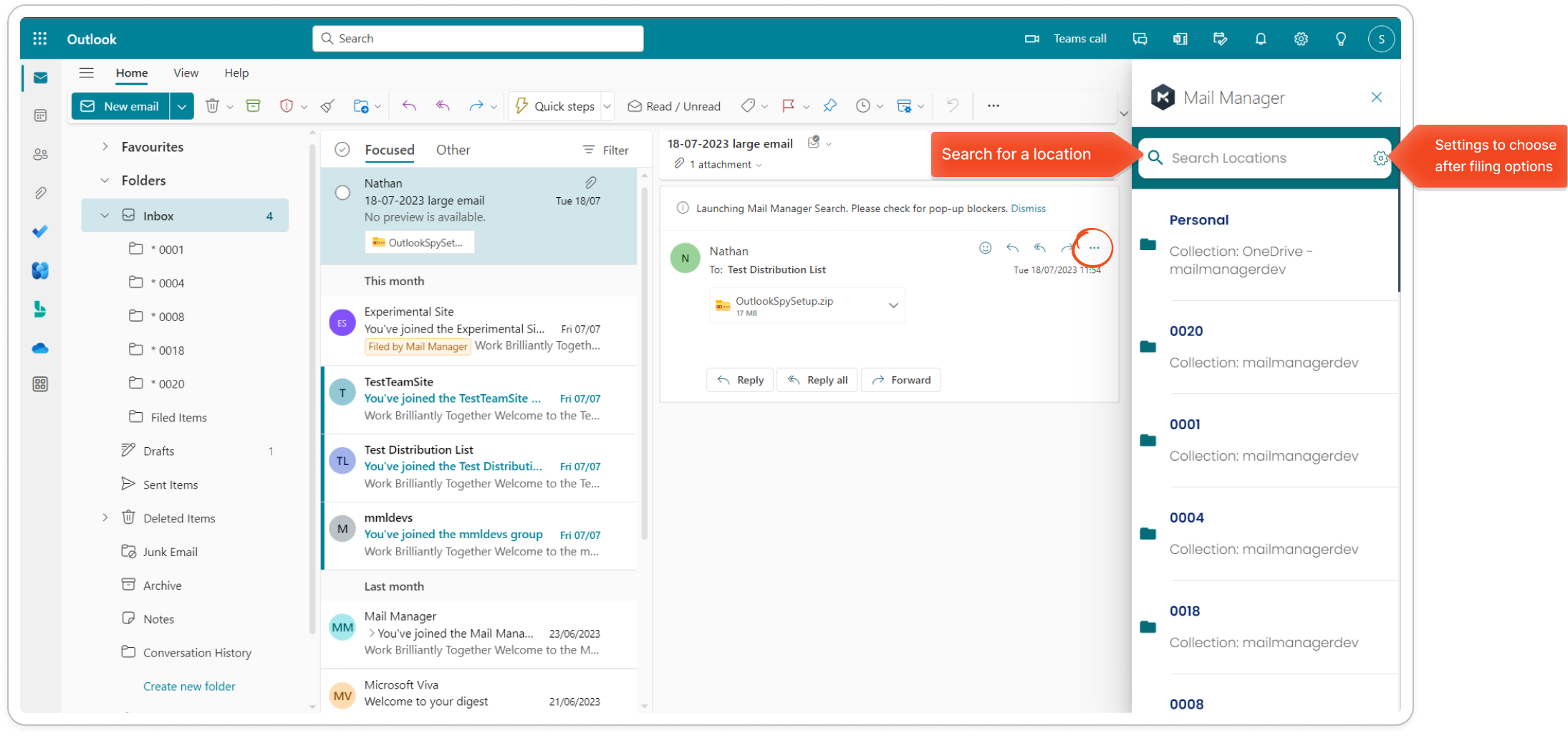Toggle the hamburger navigation pane button
Screen dimensions: 1568x736
pyautogui.click(x=87, y=73)
